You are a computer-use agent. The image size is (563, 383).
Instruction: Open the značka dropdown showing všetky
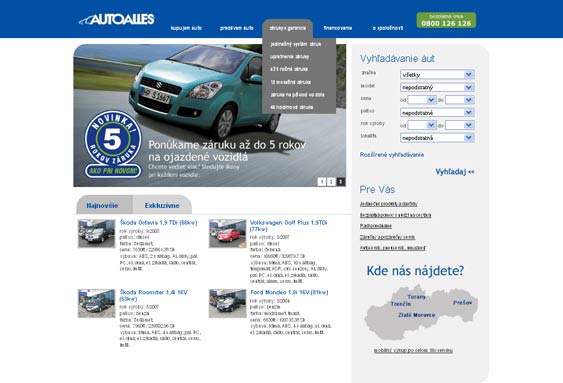pos(437,75)
